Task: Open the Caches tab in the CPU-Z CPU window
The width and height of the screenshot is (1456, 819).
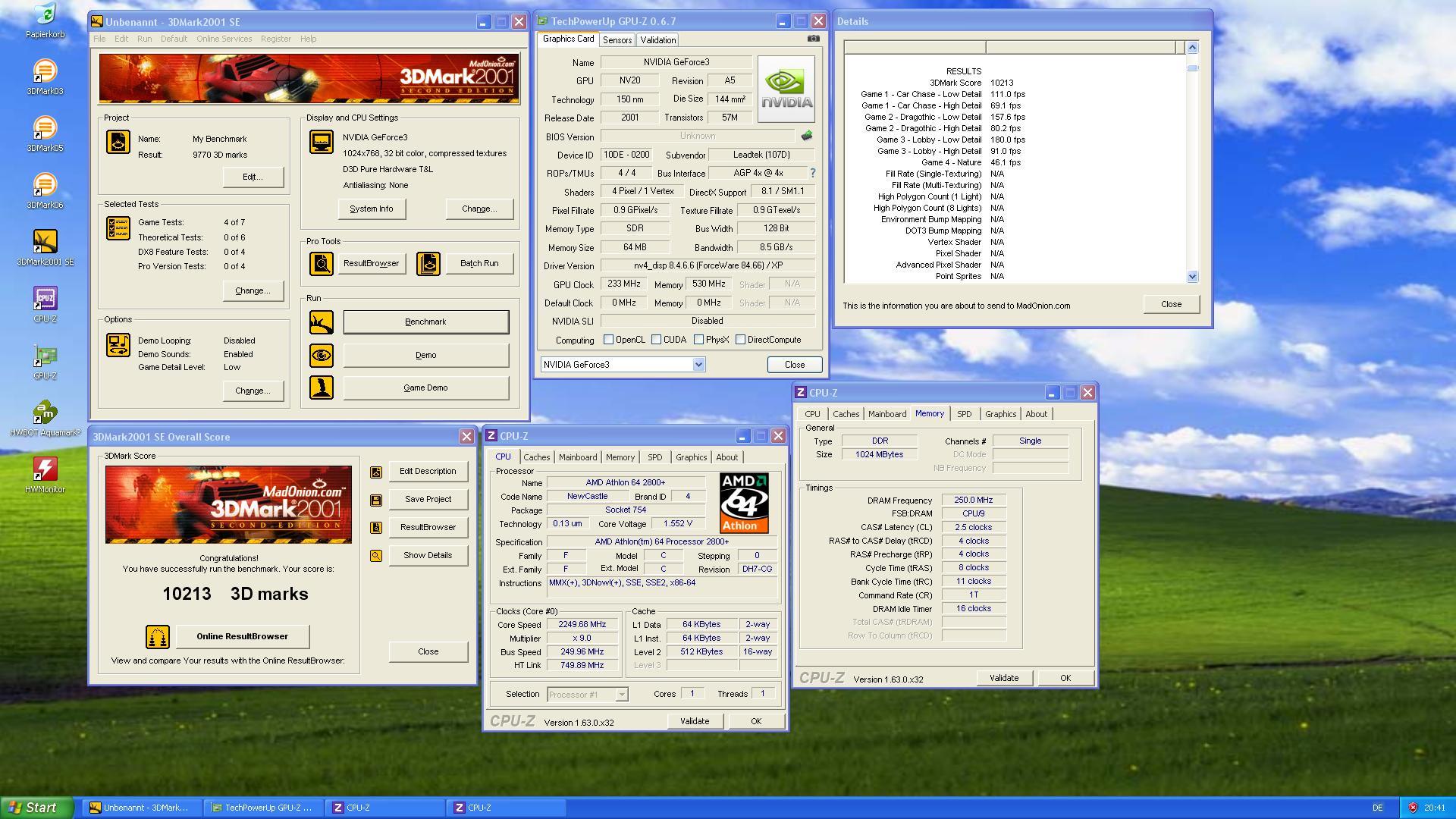Action: pos(536,457)
